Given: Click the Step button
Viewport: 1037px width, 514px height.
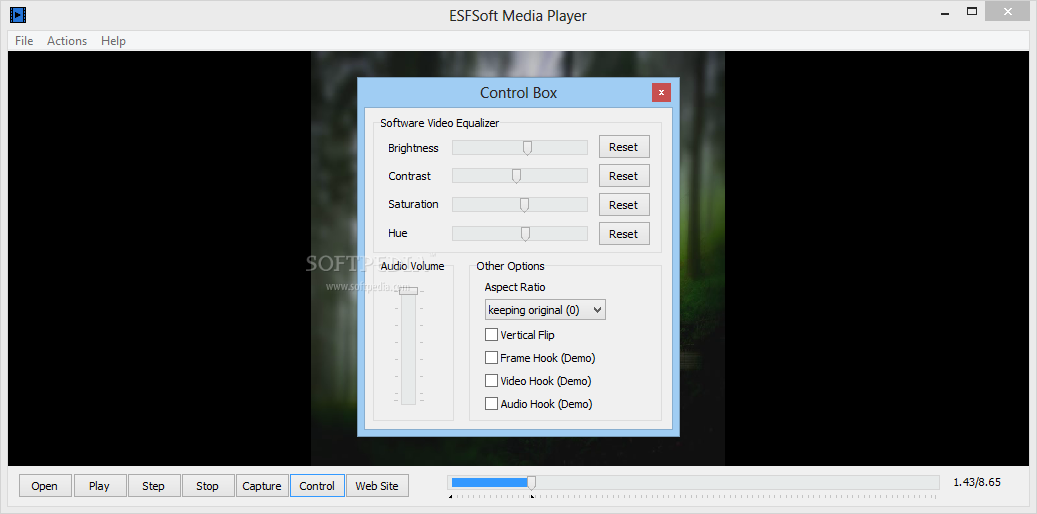Looking at the screenshot, I should 153,486.
